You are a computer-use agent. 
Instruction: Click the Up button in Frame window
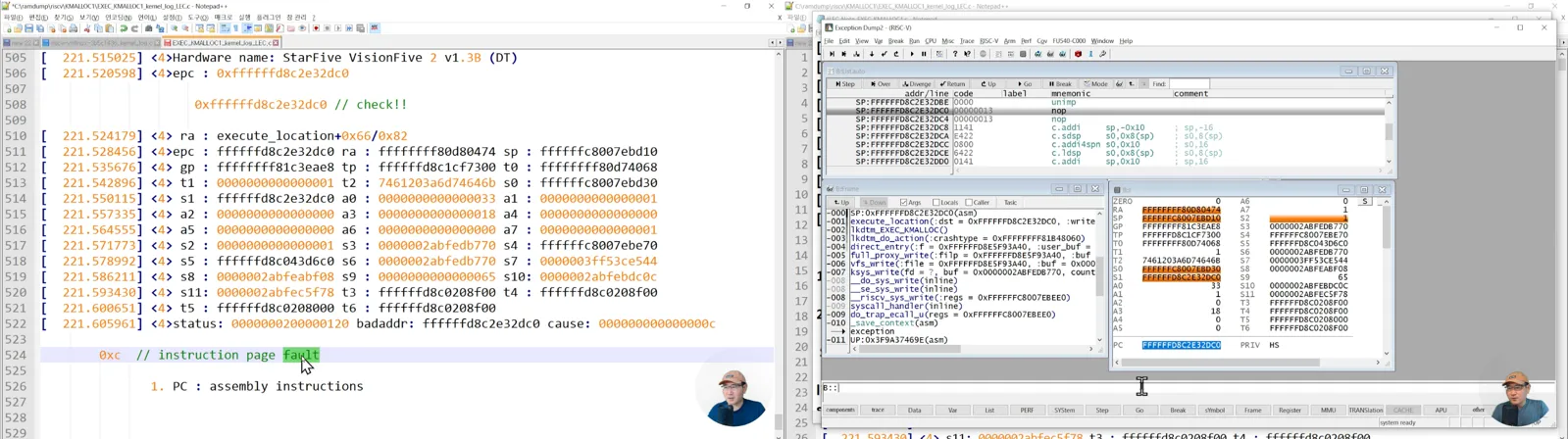842,203
